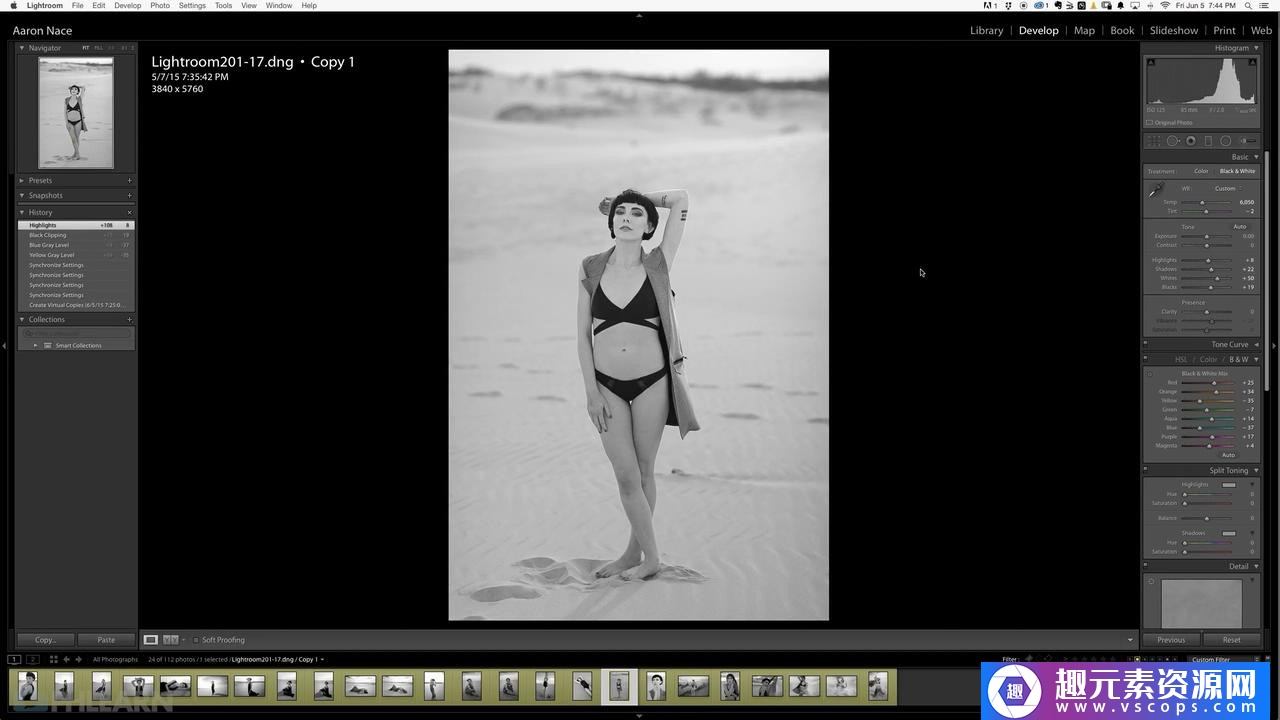Click the Highlights slider in Basic panel
The image size is (1280, 720).
tap(1208, 260)
